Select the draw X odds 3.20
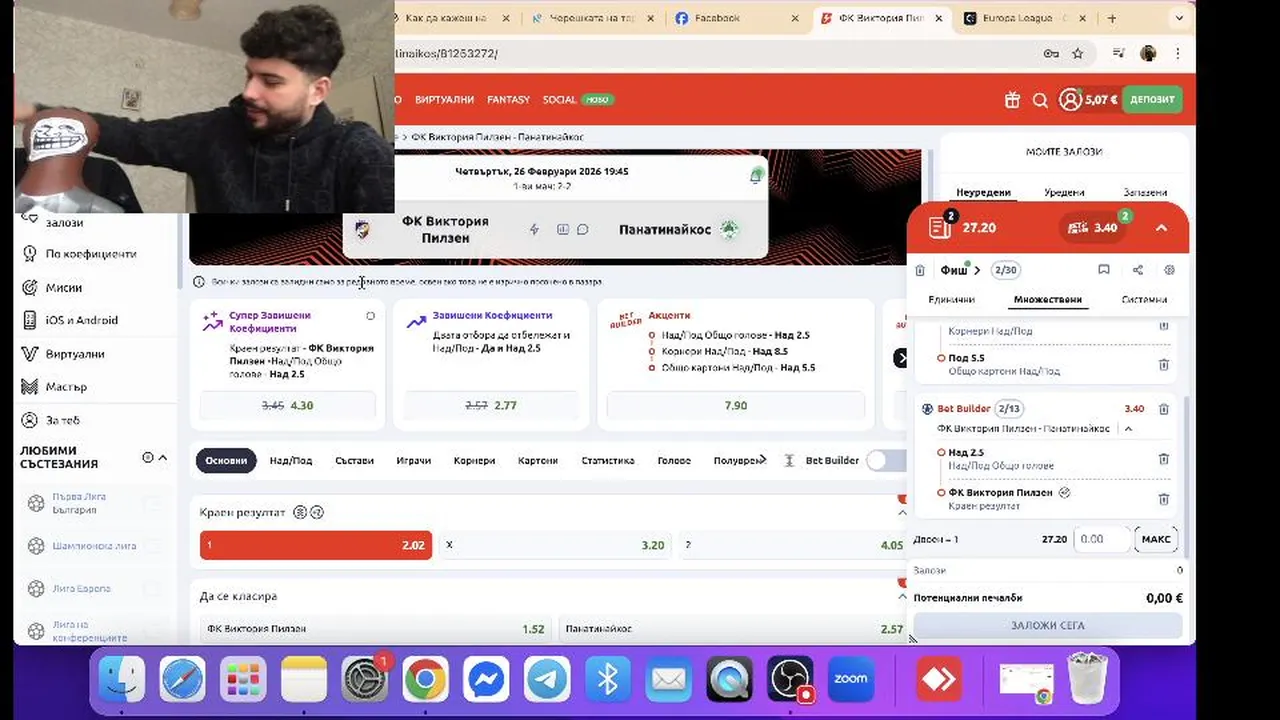Screen dimensions: 1280x720 555,545
